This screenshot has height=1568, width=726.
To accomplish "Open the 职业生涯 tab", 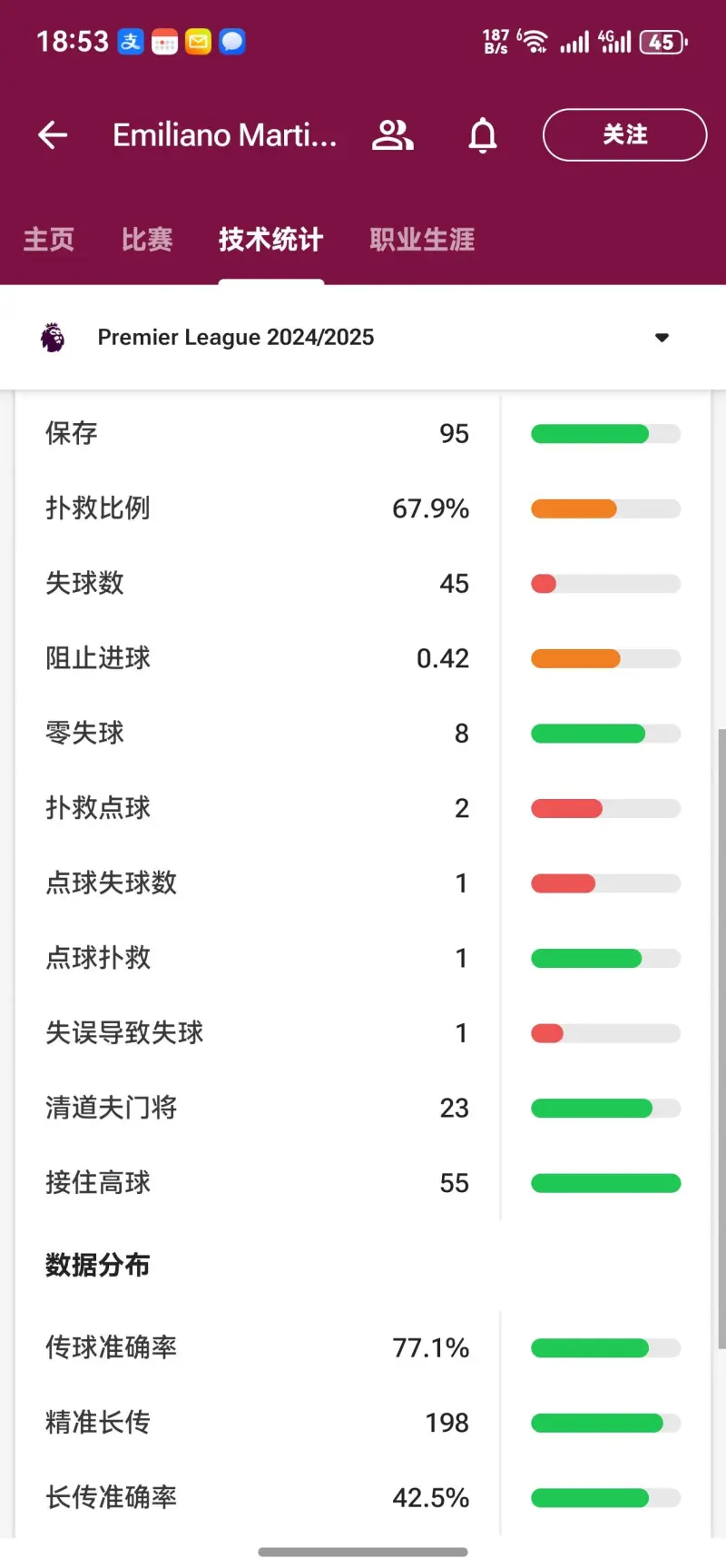I will pyautogui.click(x=422, y=240).
